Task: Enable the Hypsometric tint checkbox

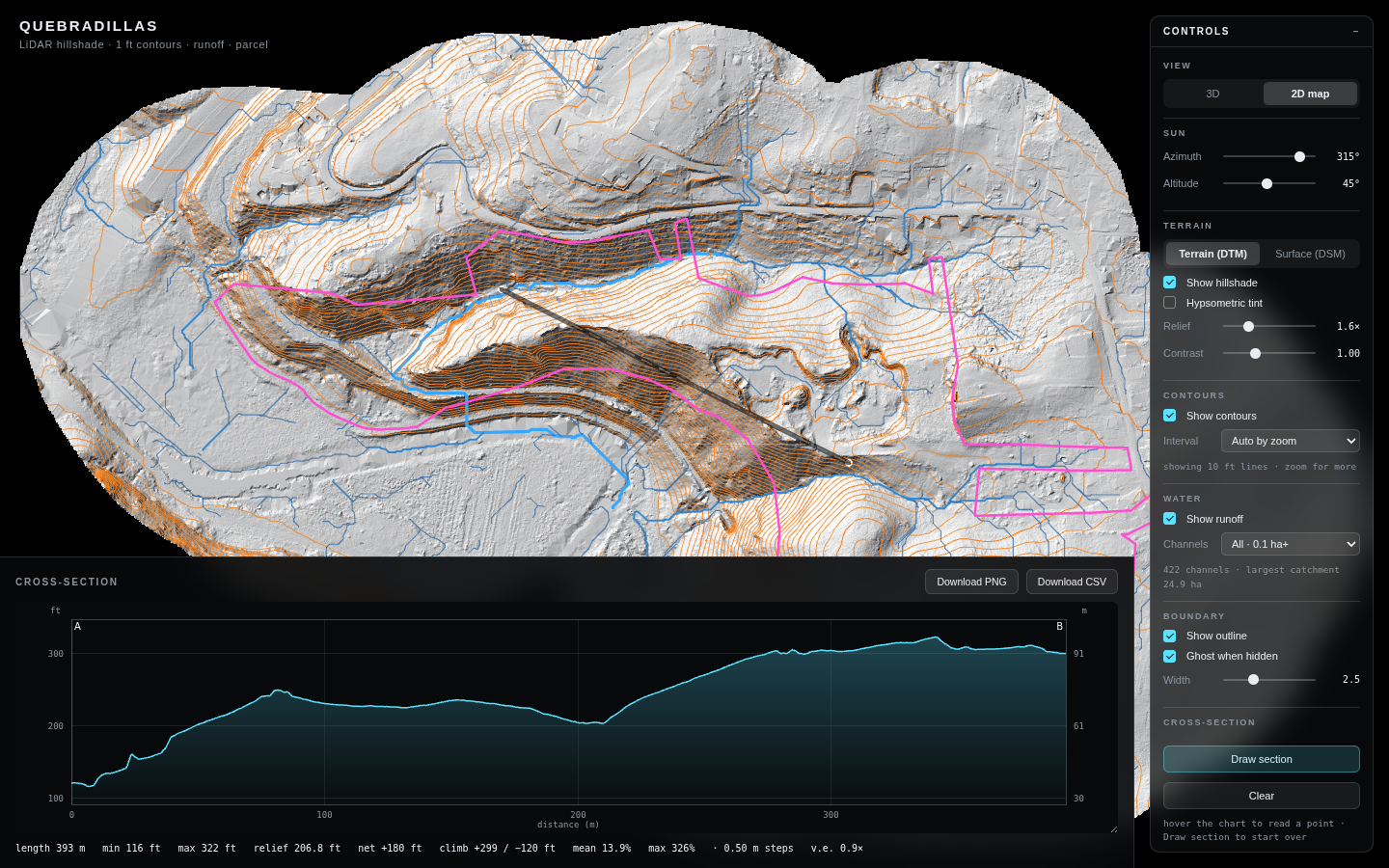Action: pos(1170,303)
